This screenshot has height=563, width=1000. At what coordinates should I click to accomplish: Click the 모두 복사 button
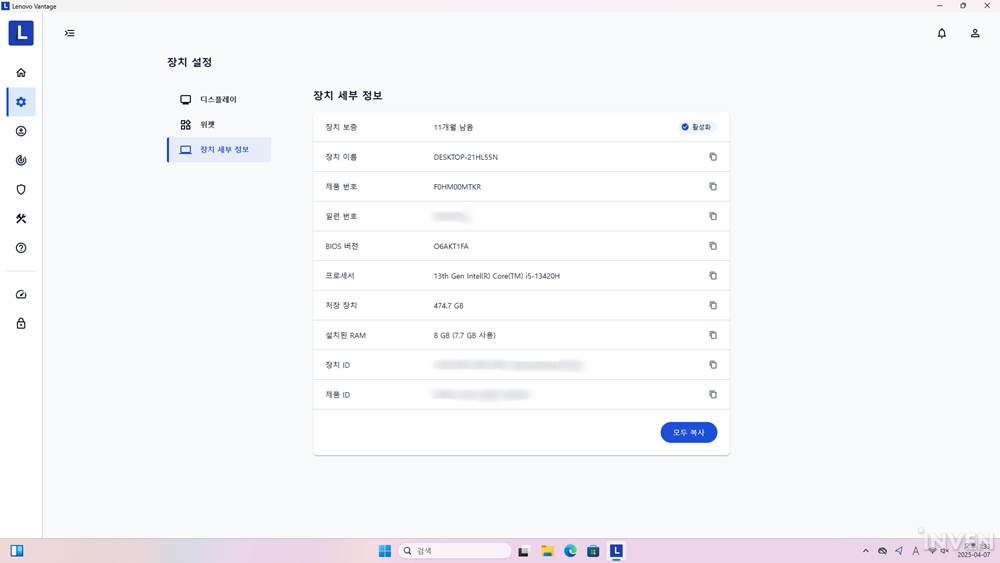(689, 432)
